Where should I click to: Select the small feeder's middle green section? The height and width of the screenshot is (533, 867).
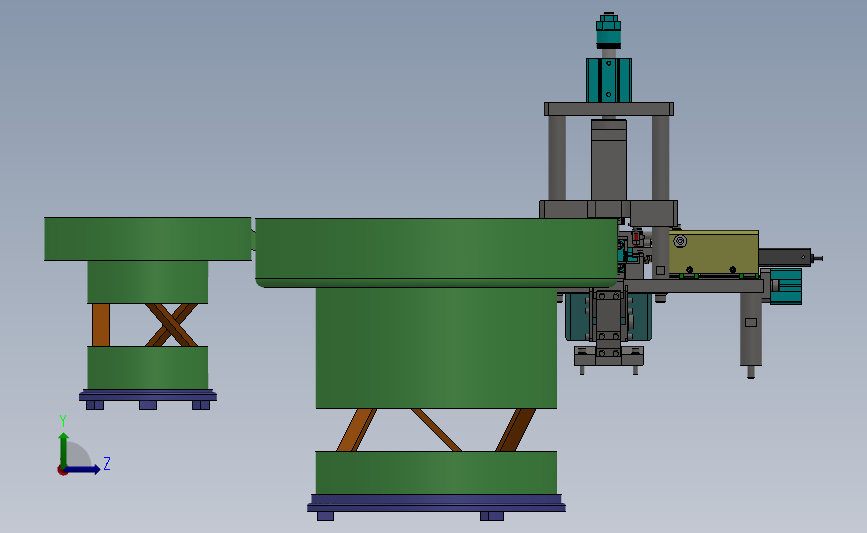click(148, 282)
